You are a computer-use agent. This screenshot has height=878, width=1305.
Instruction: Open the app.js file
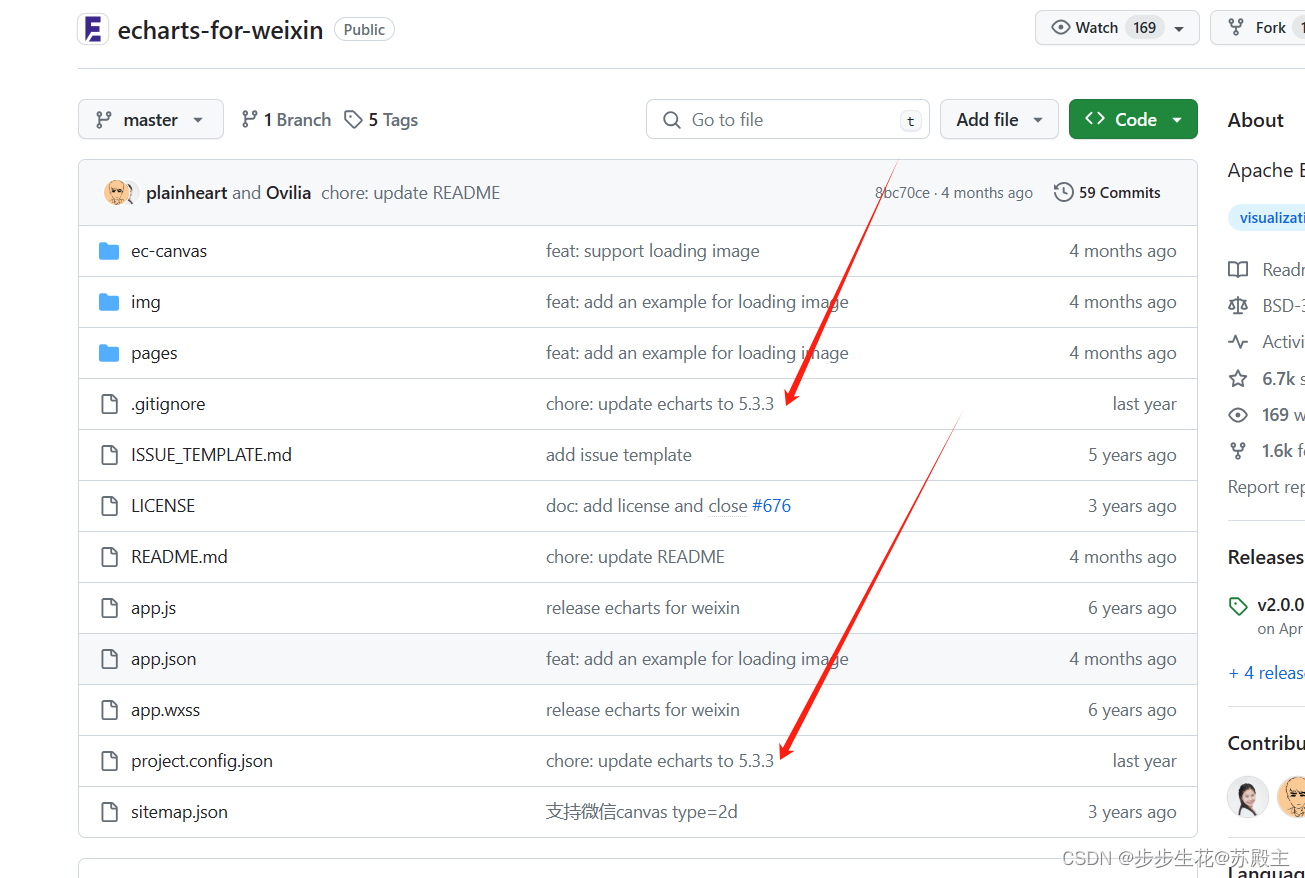[x=153, y=608]
